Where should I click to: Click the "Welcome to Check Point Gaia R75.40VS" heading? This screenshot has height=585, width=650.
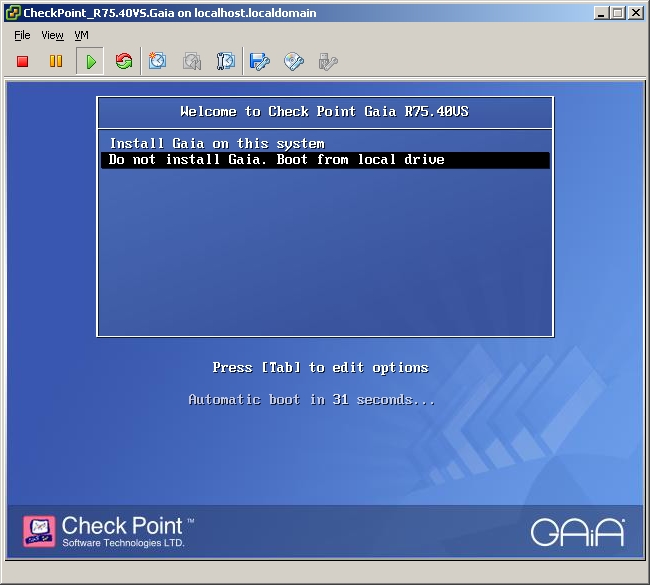click(325, 112)
